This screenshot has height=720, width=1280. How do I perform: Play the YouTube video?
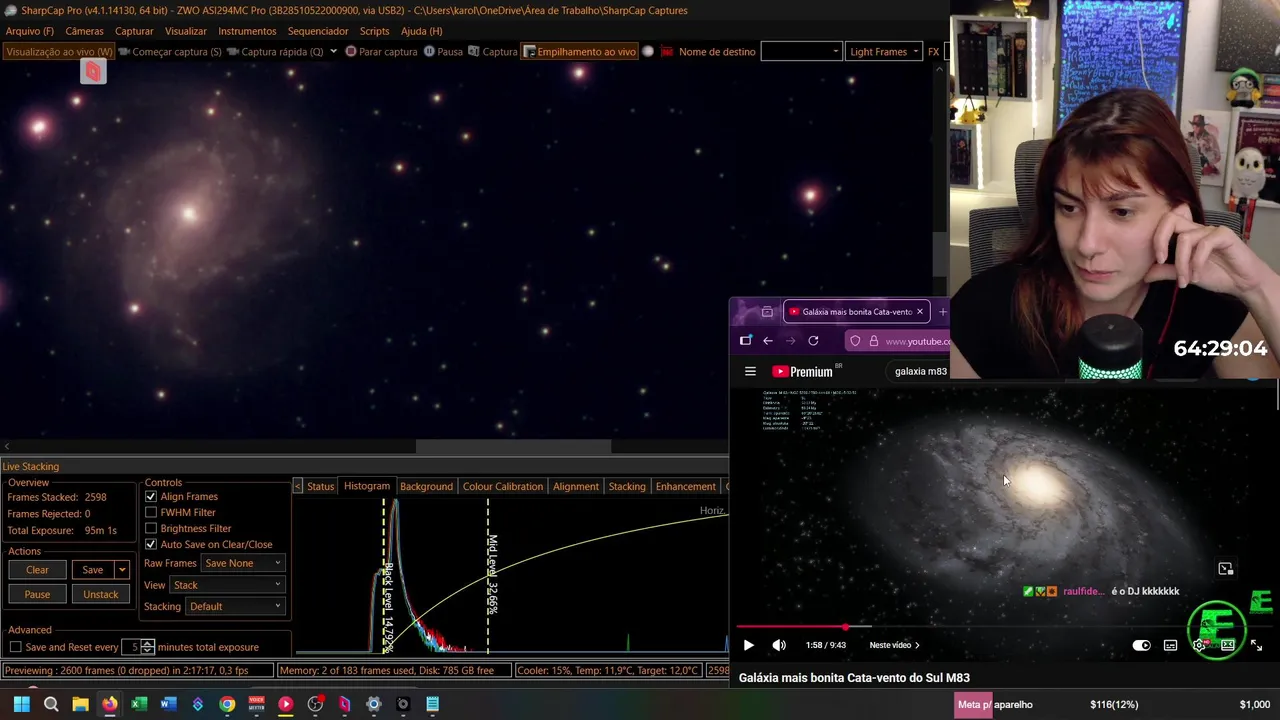click(x=748, y=645)
